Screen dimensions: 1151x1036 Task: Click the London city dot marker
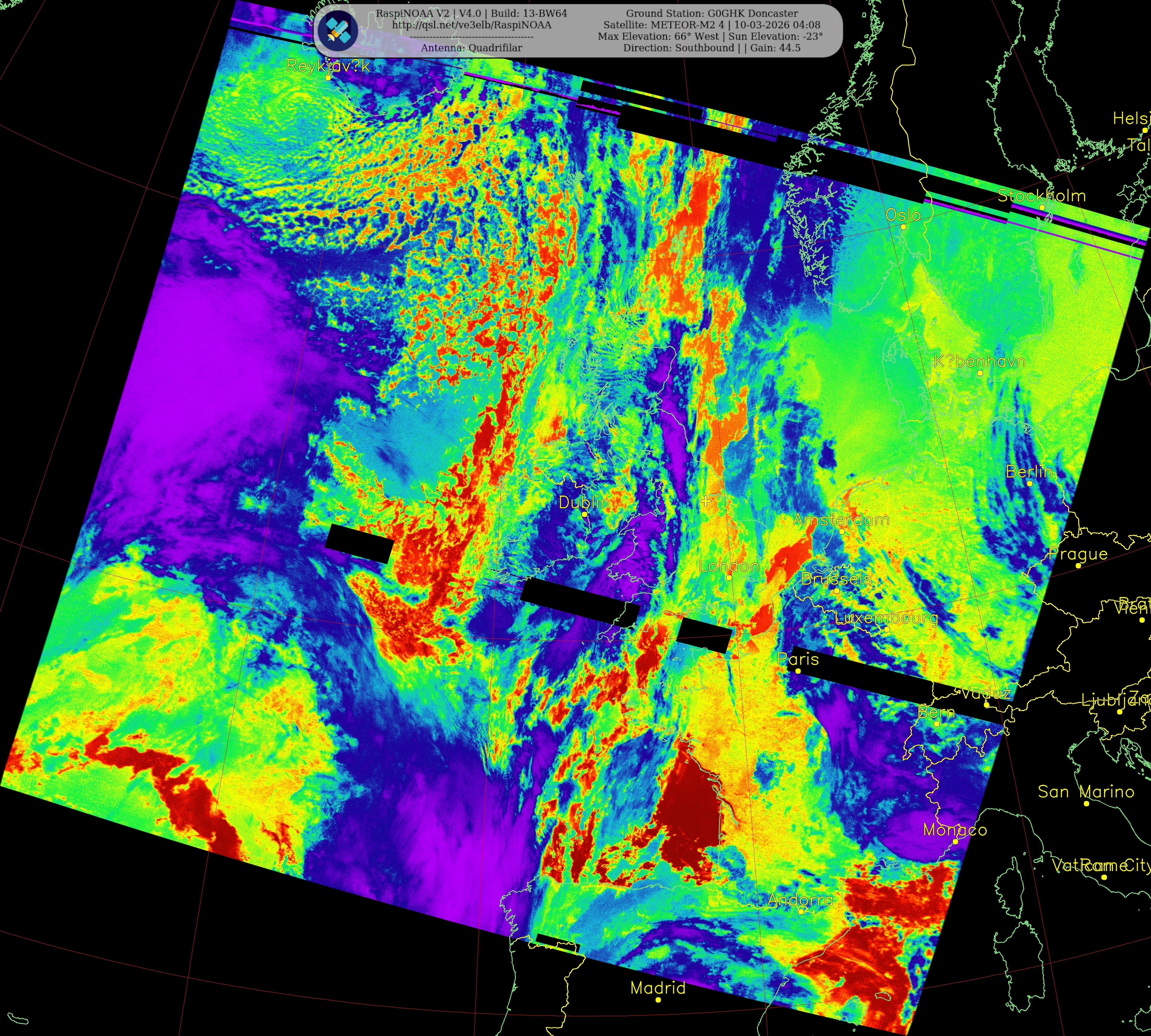tap(729, 577)
